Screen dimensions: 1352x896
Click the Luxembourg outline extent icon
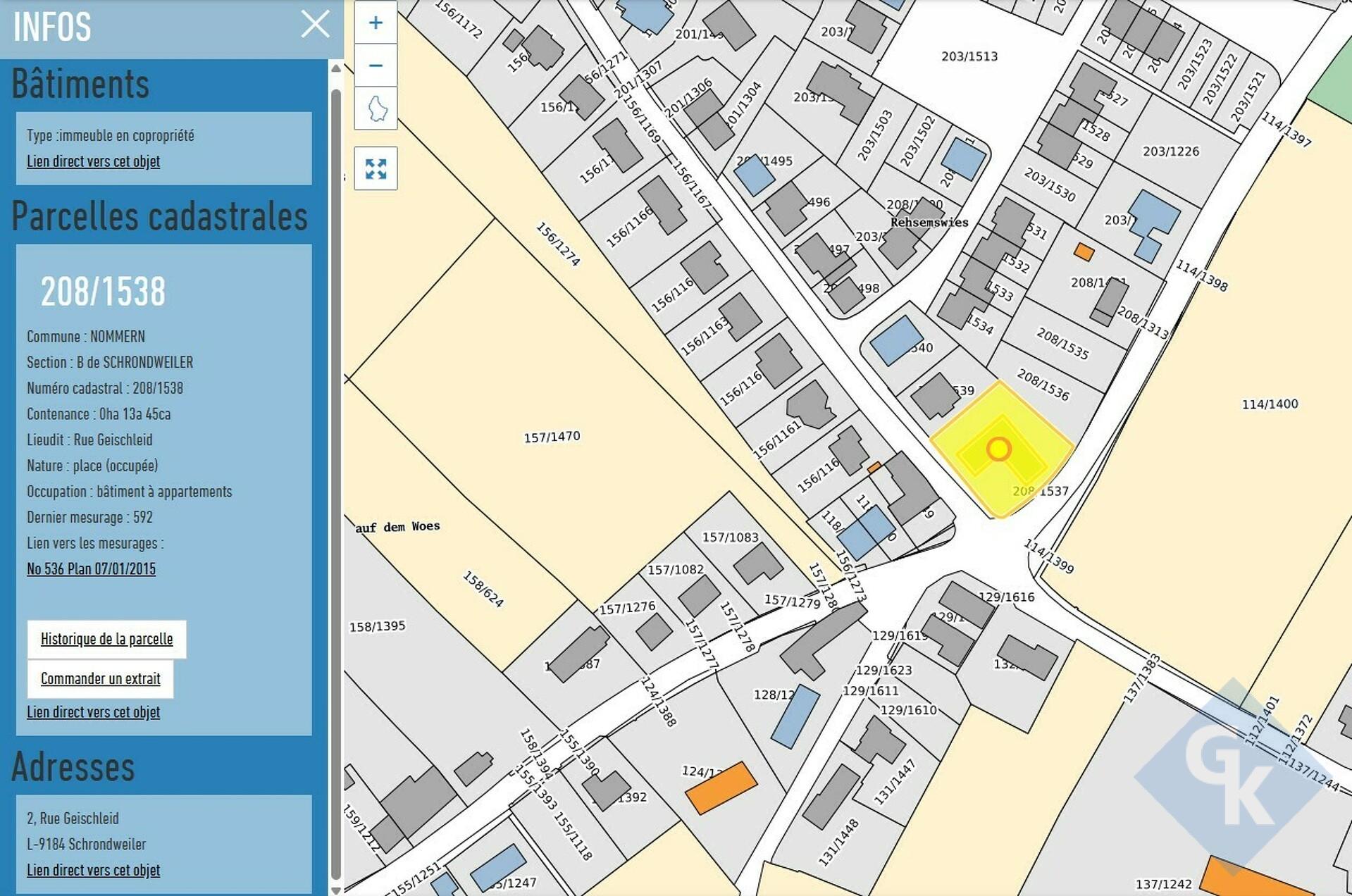(376, 108)
